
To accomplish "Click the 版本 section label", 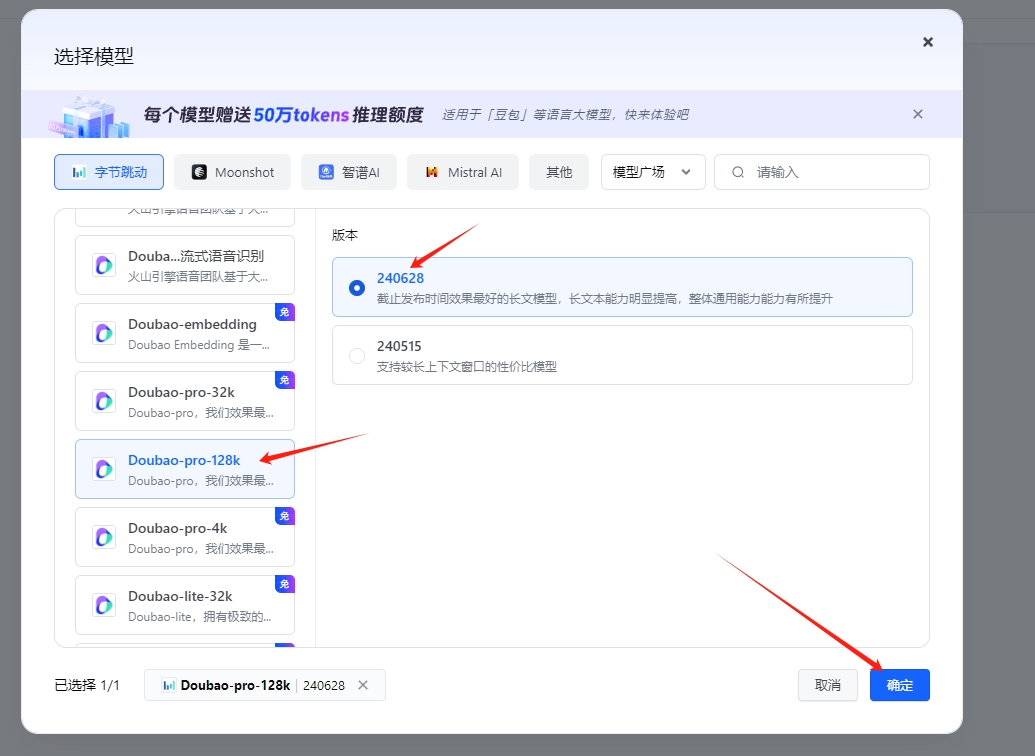I will [x=345, y=235].
